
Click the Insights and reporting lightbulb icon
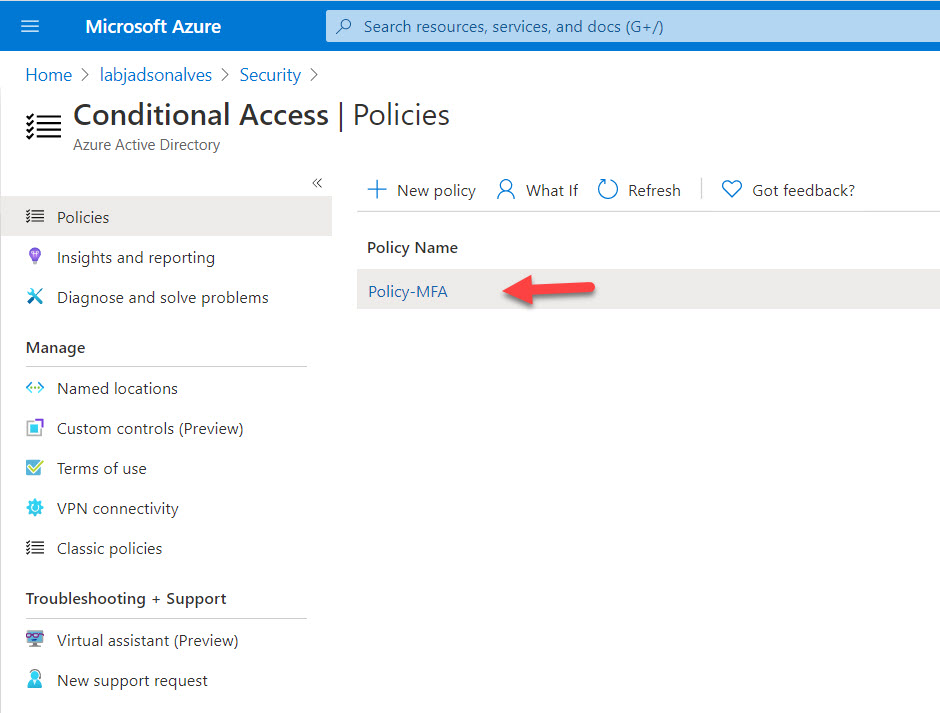[x=35, y=257]
